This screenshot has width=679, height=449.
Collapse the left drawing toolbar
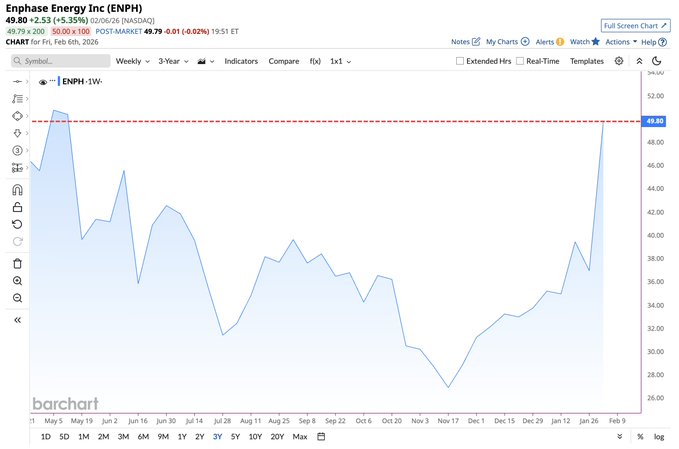click(17, 320)
